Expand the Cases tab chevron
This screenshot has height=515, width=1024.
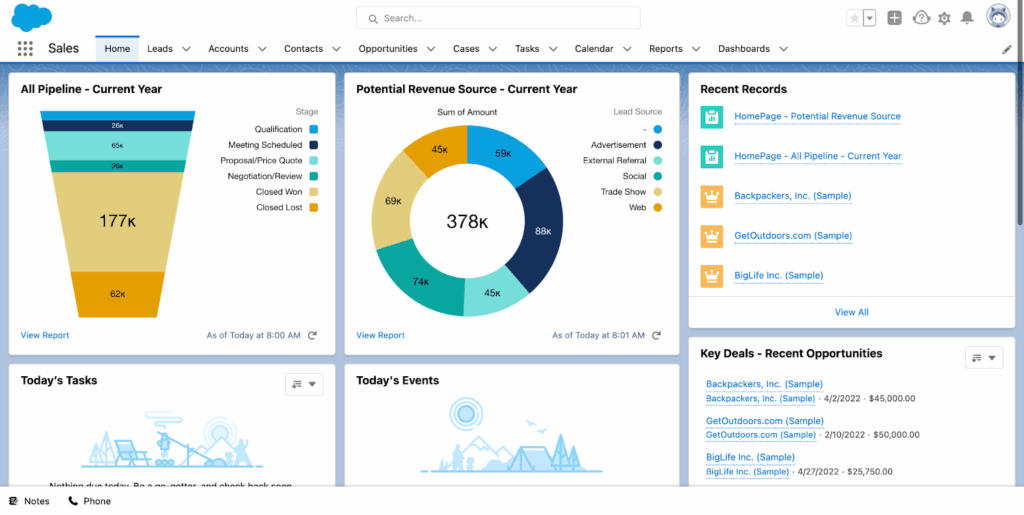tap(492, 49)
